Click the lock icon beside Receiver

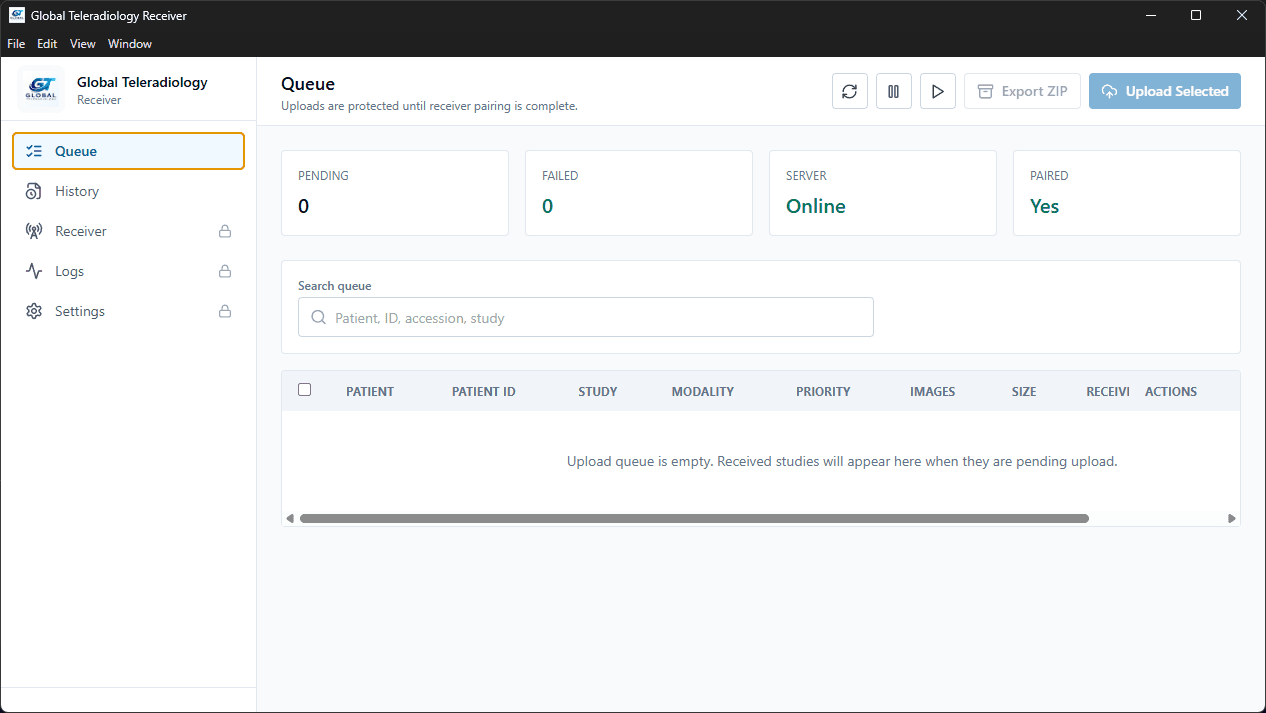click(x=225, y=231)
